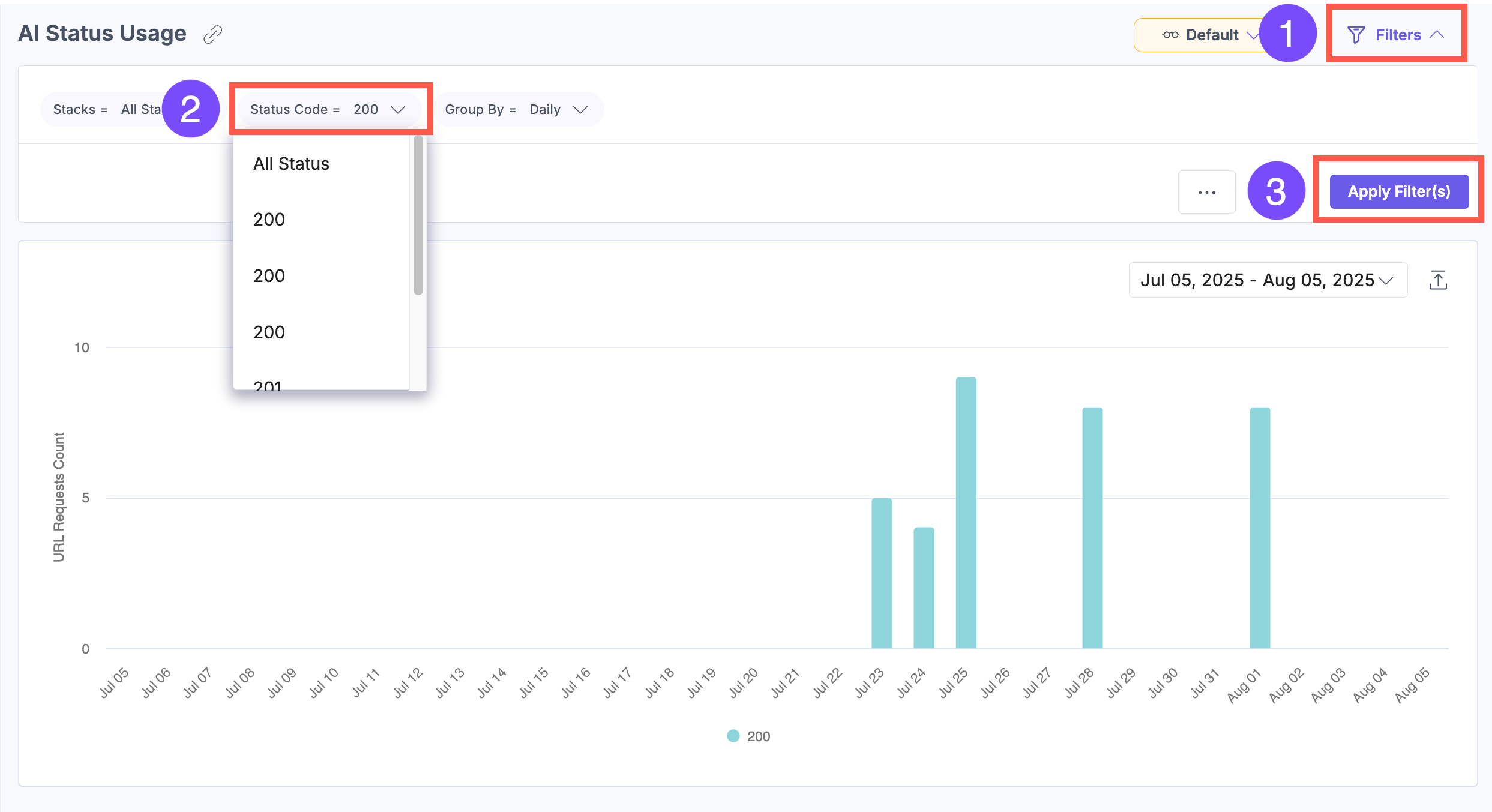Click the upward chevron next to Filters
Image resolution: width=1492 pixels, height=812 pixels.
click(1438, 34)
